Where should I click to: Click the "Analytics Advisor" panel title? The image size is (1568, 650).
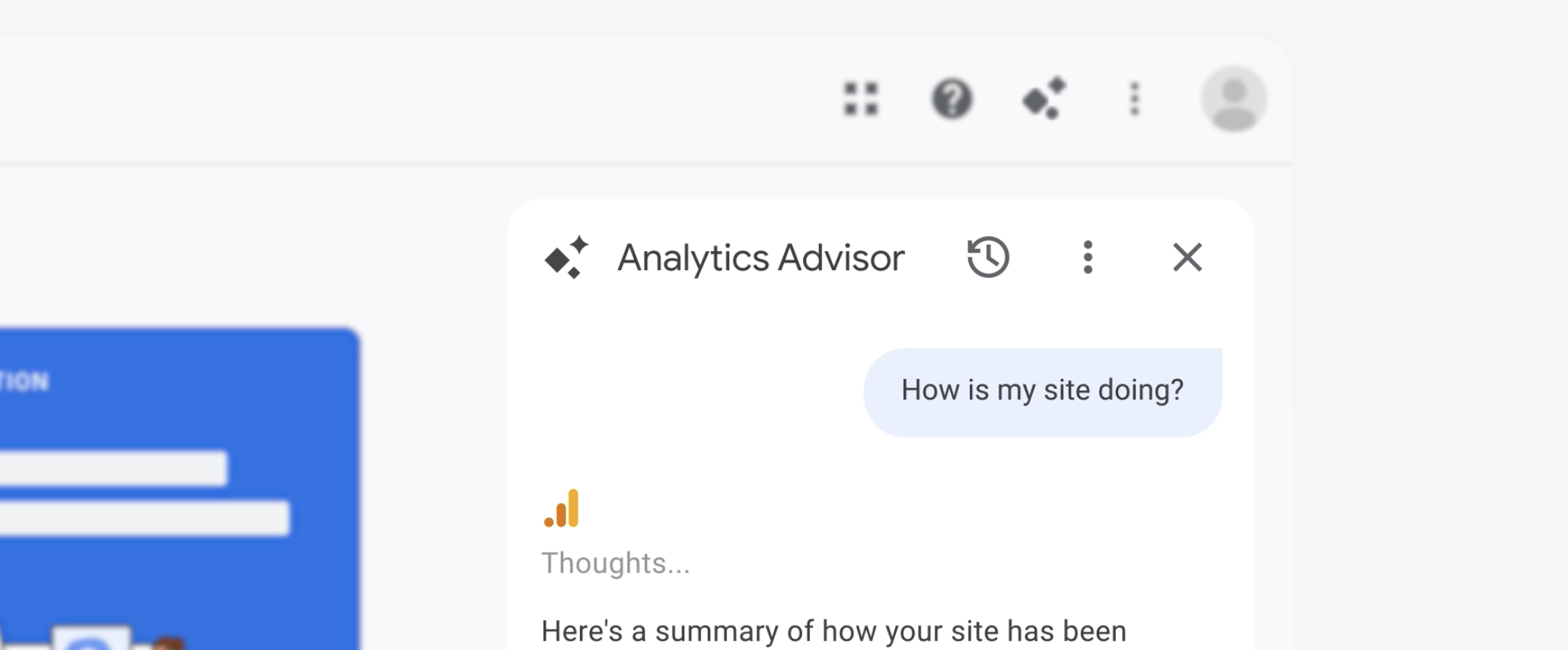point(760,258)
